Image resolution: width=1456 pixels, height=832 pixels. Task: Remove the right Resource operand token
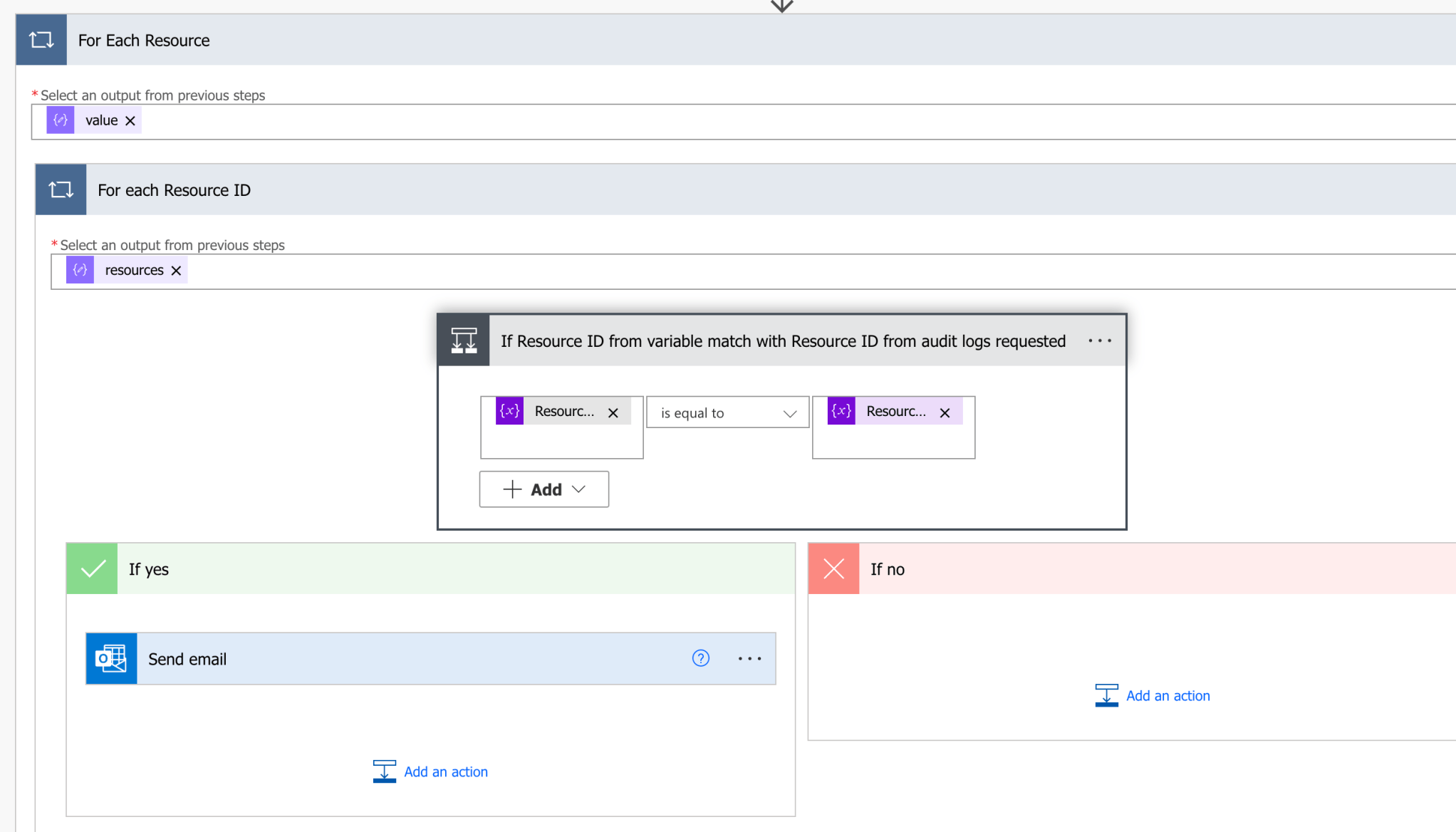945,412
